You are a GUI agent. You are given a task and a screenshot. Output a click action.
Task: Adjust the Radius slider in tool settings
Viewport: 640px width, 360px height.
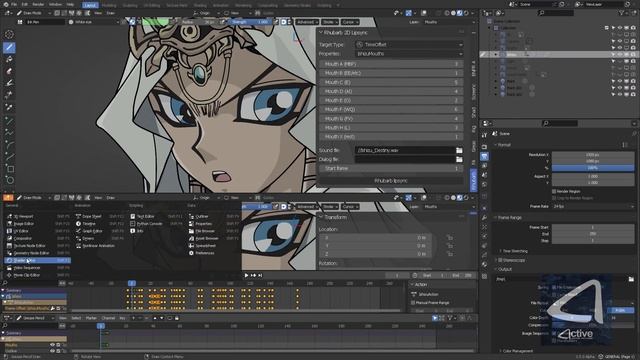[x=198, y=22]
